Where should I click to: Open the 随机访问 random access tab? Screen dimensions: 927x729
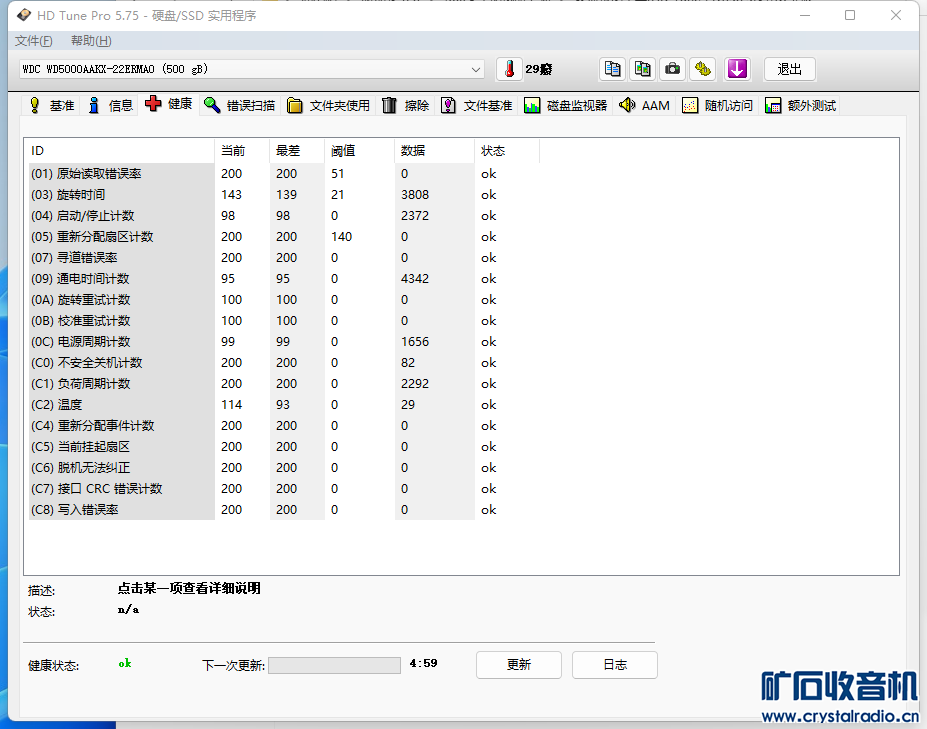[717, 105]
